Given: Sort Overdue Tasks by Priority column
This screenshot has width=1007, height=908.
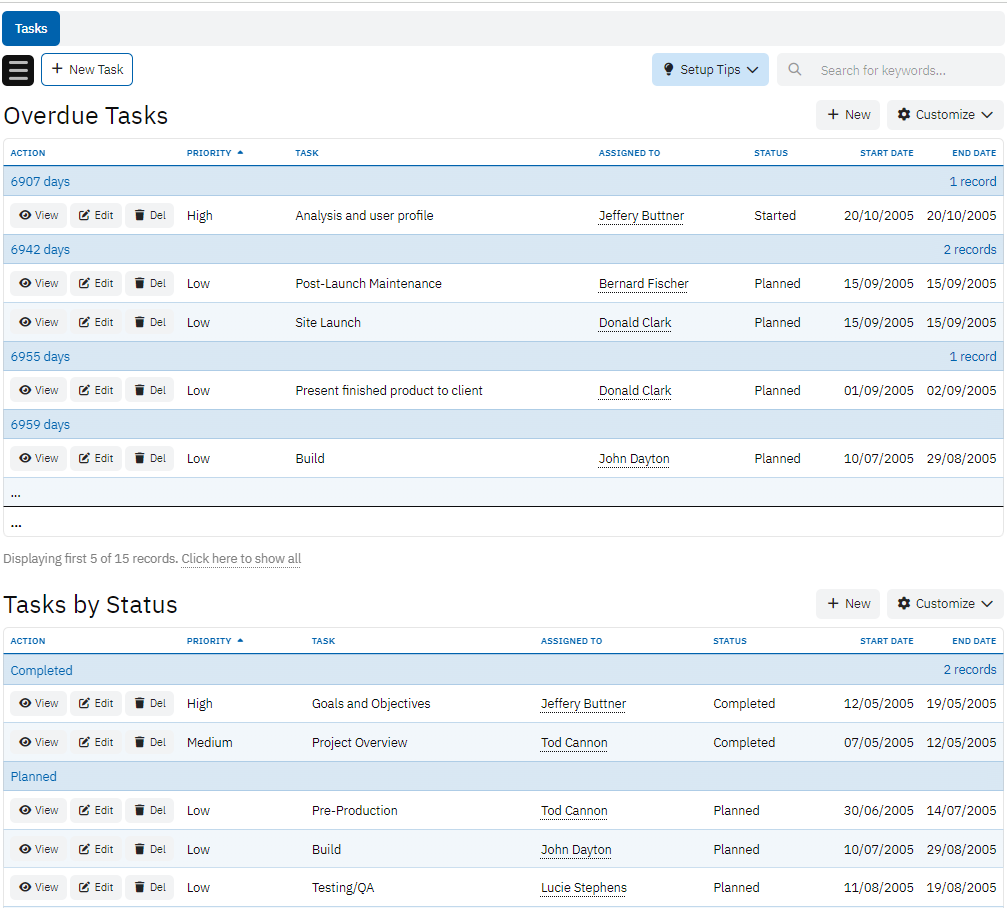Looking at the screenshot, I should 209,153.
